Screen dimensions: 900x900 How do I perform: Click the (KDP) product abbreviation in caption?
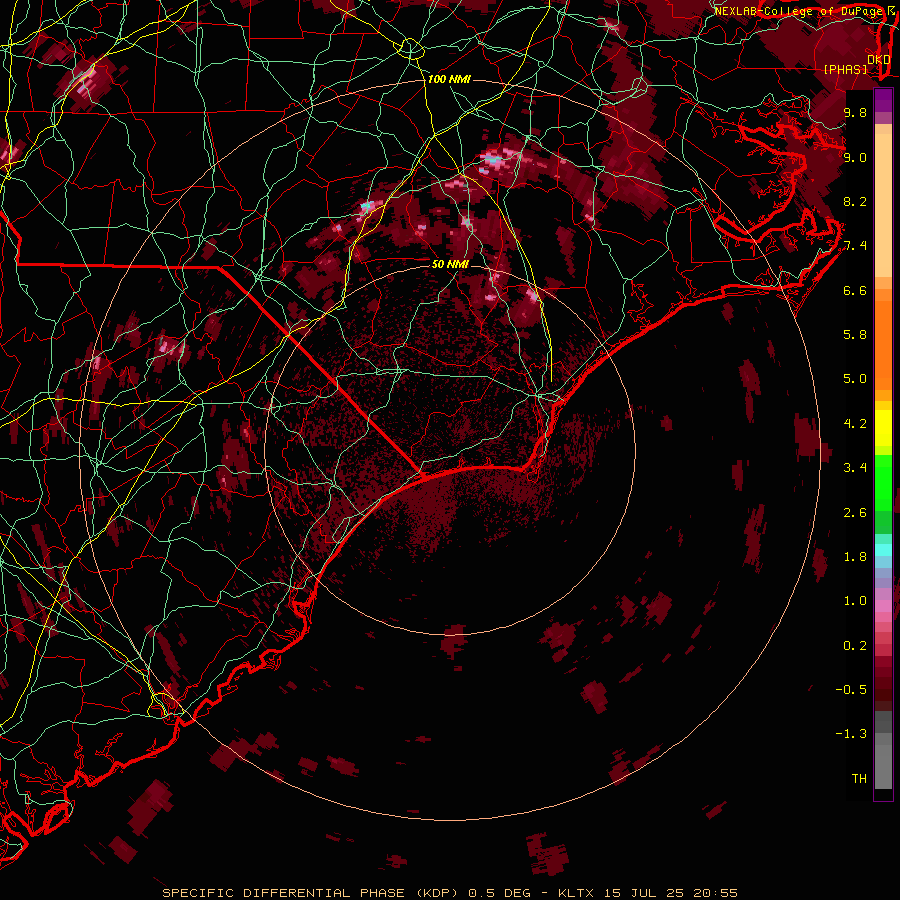(x=437, y=893)
